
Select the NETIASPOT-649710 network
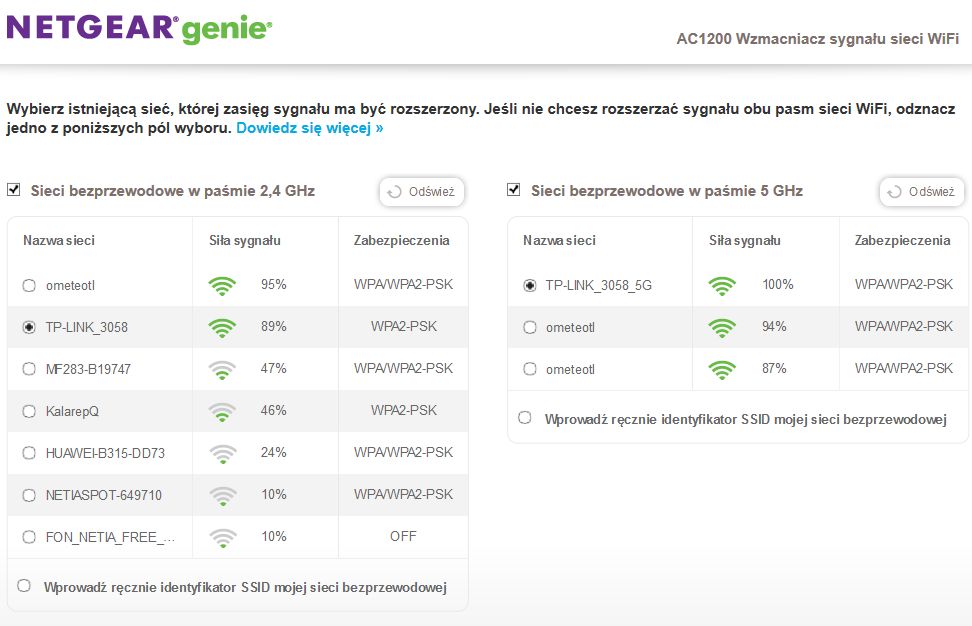pyautogui.click(x=29, y=495)
